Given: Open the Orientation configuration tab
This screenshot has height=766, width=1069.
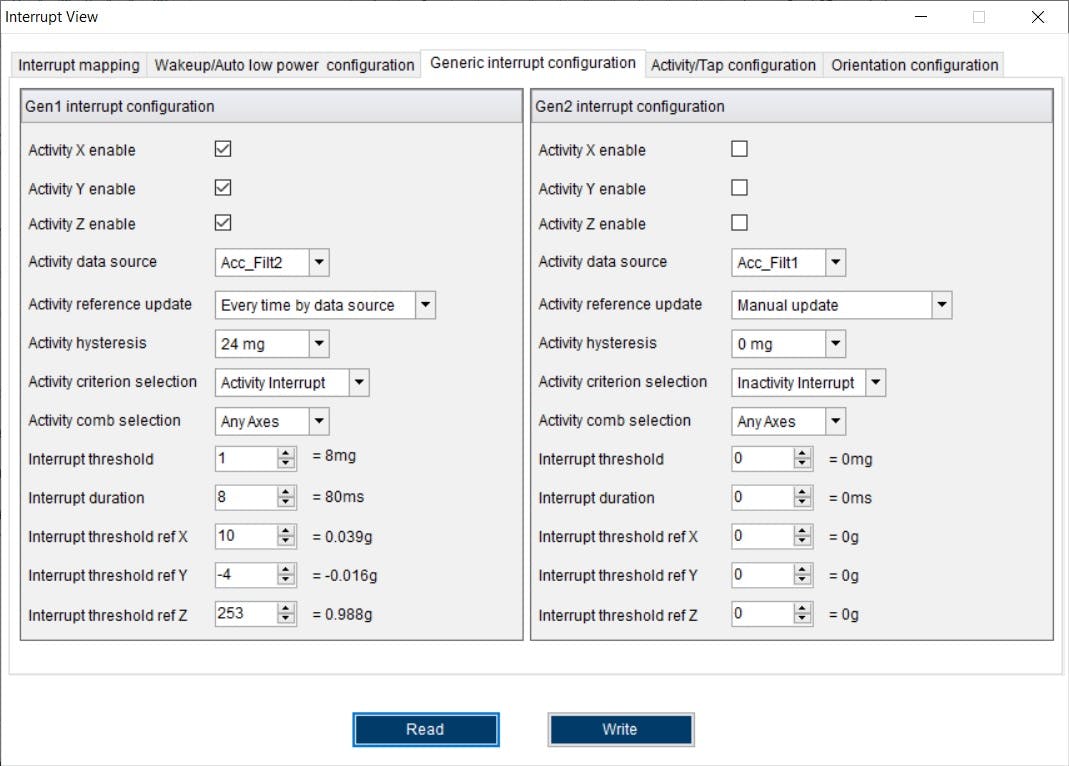Looking at the screenshot, I should (913, 64).
